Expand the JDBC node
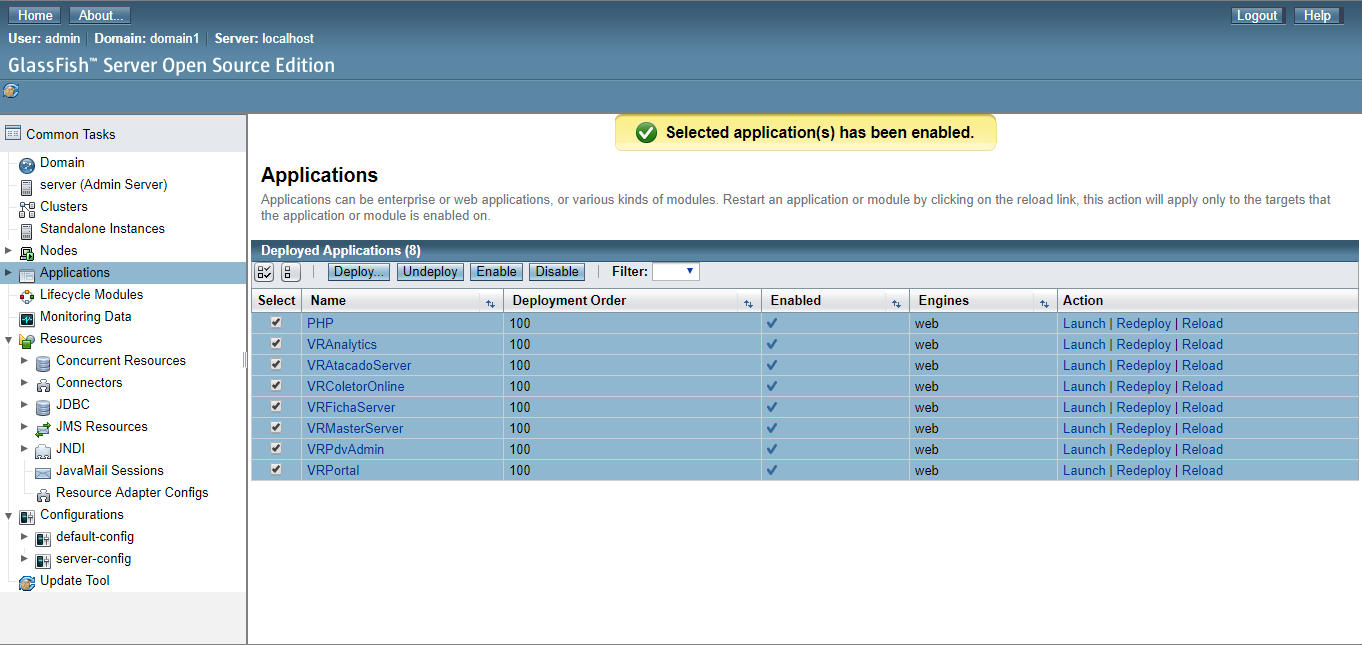This screenshot has width=1362, height=645. click(x=25, y=404)
